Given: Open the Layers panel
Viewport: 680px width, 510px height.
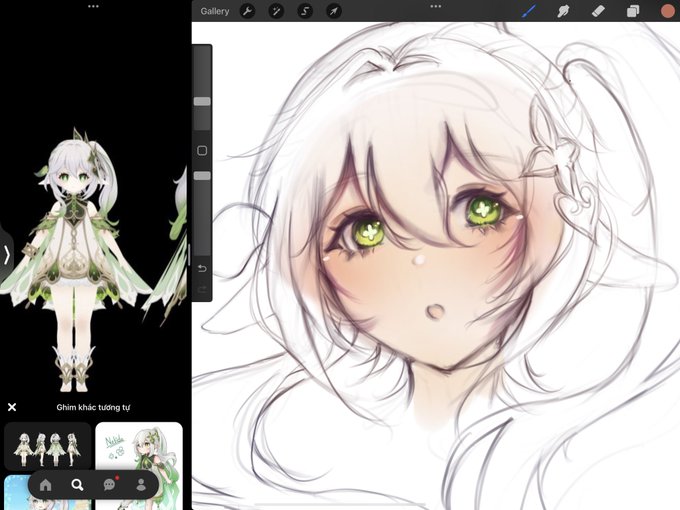Looking at the screenshot, I should [x=633, y=11].
